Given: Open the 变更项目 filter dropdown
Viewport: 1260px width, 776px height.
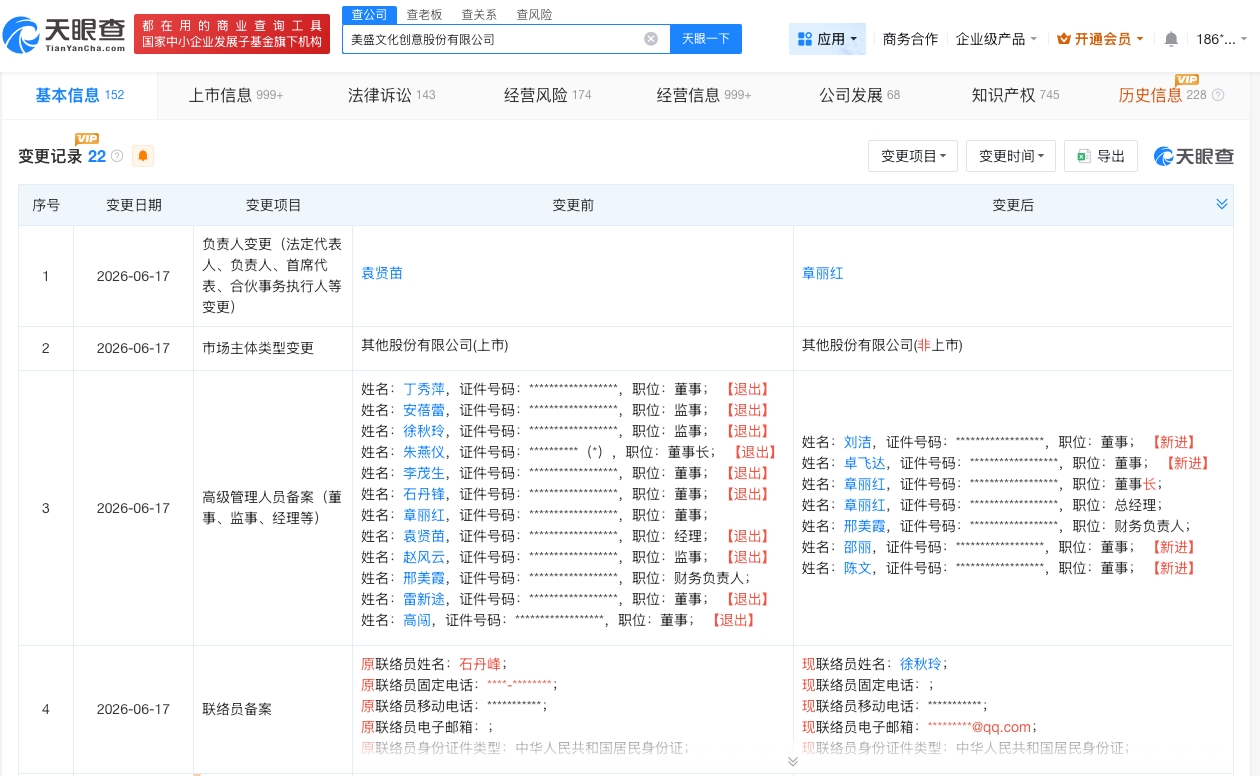Looking at the screenshot, I should (x=913, y=156).
